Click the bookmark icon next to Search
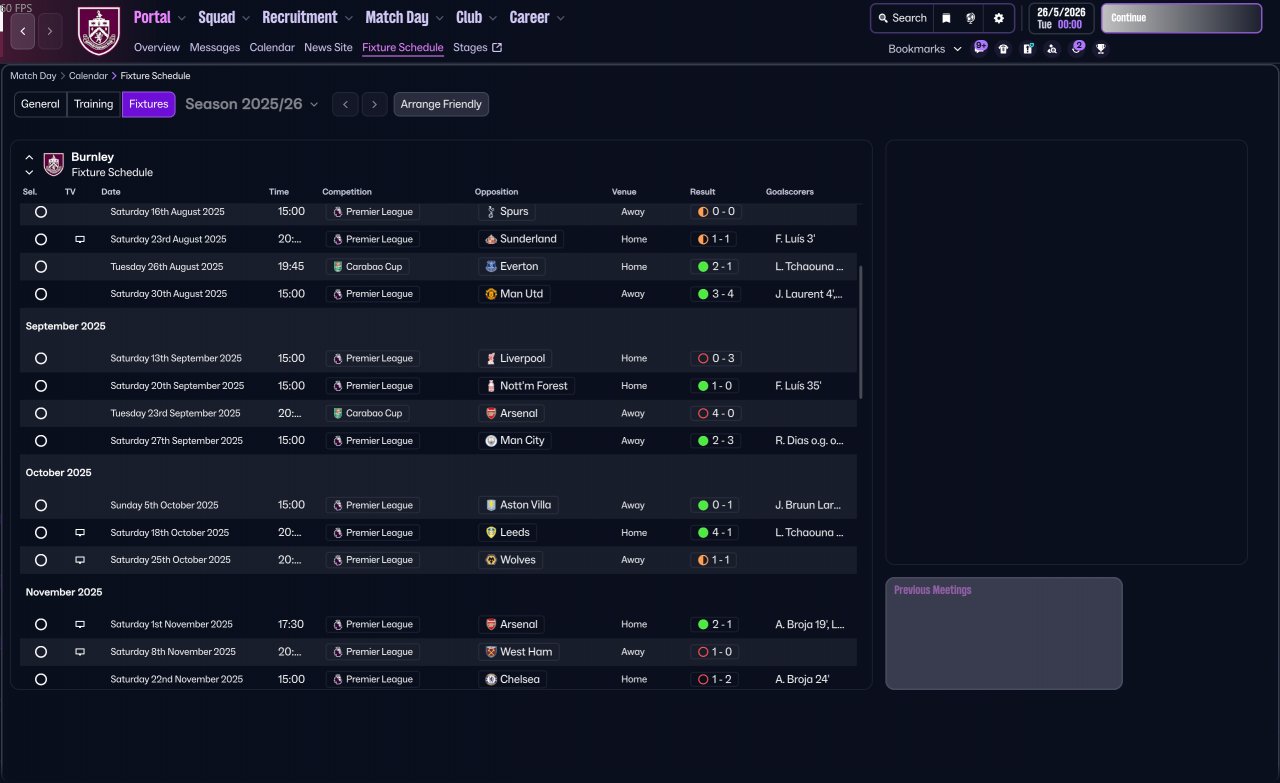The height and width of the screenshot is (783, 1280). 946,18
